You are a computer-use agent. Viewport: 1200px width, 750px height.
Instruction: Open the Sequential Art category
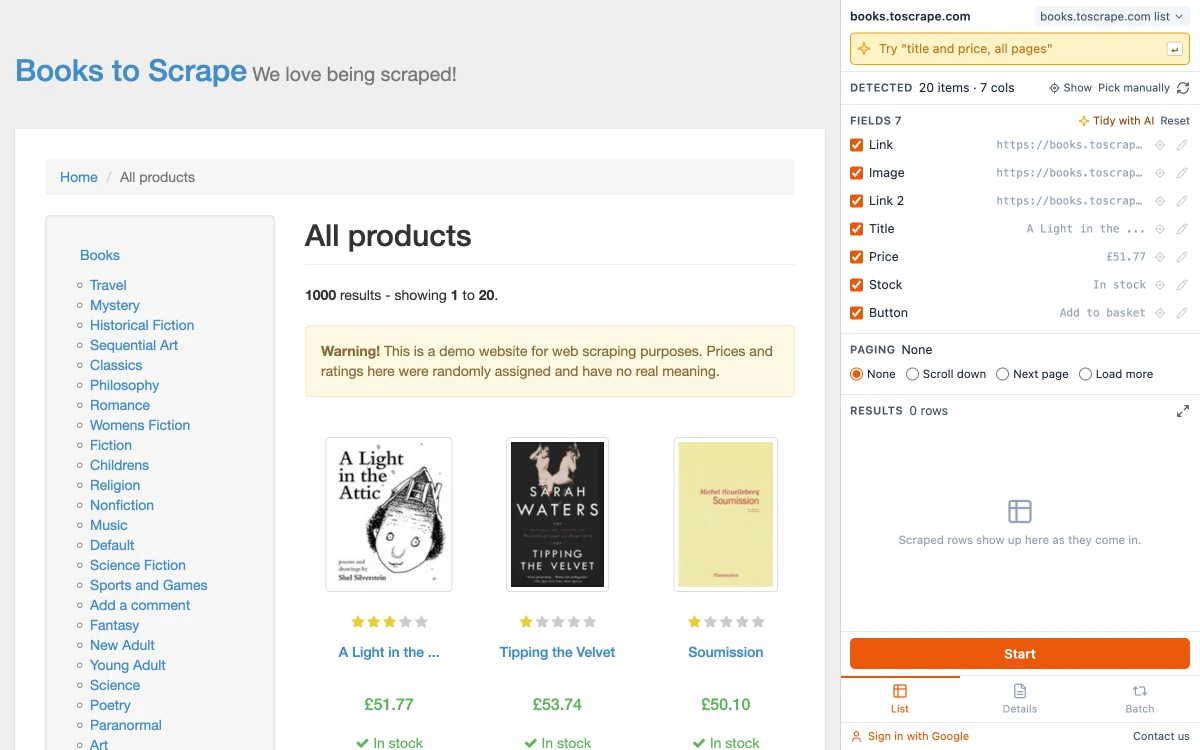click(x=134, y=345)
